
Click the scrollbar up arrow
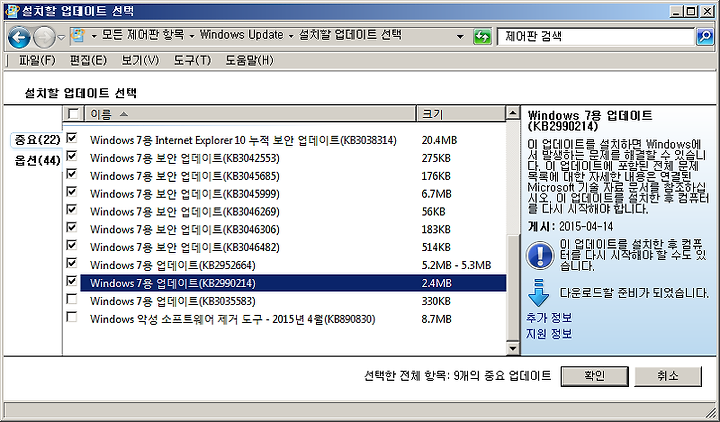point(513,113)
